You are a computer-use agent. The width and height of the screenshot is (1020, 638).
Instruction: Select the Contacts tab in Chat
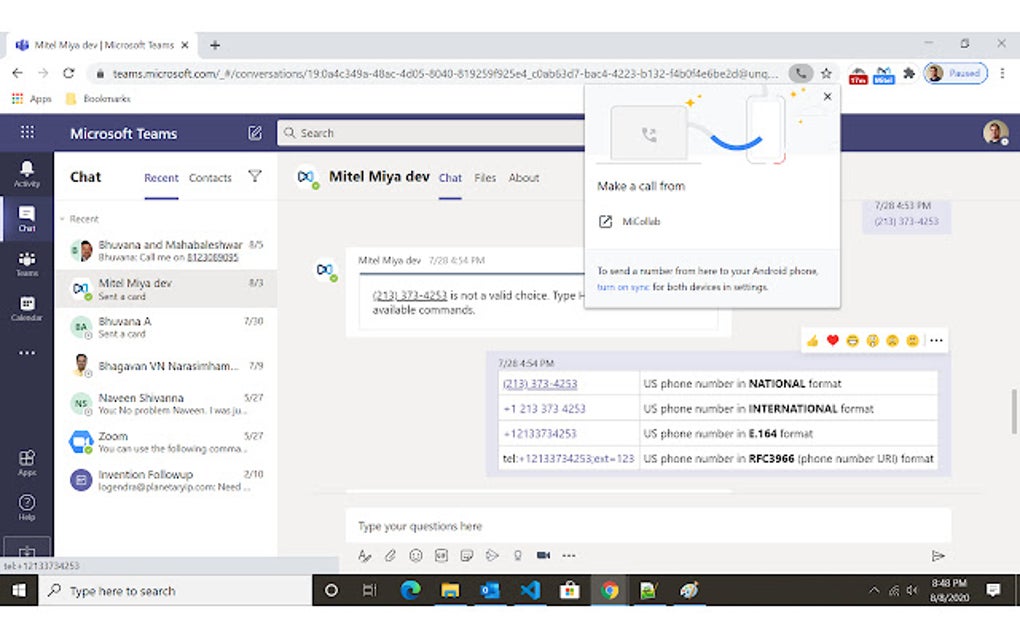point(210,177)
